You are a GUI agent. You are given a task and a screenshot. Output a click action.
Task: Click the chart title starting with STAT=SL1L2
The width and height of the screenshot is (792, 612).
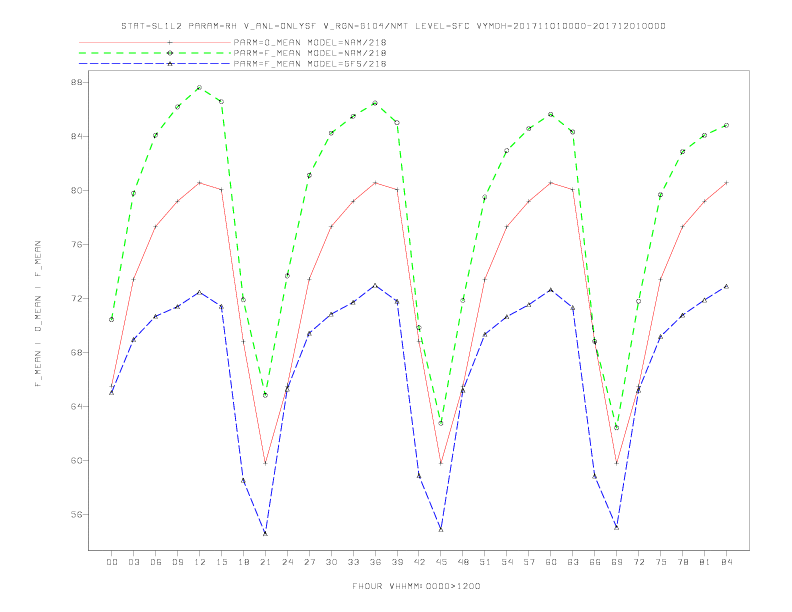(393, 26)
